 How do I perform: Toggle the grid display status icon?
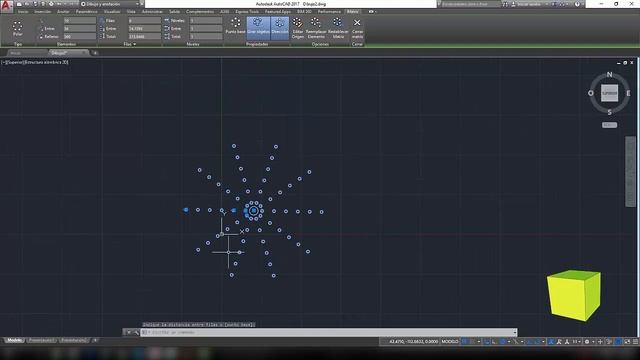click(x=464, y=342)
